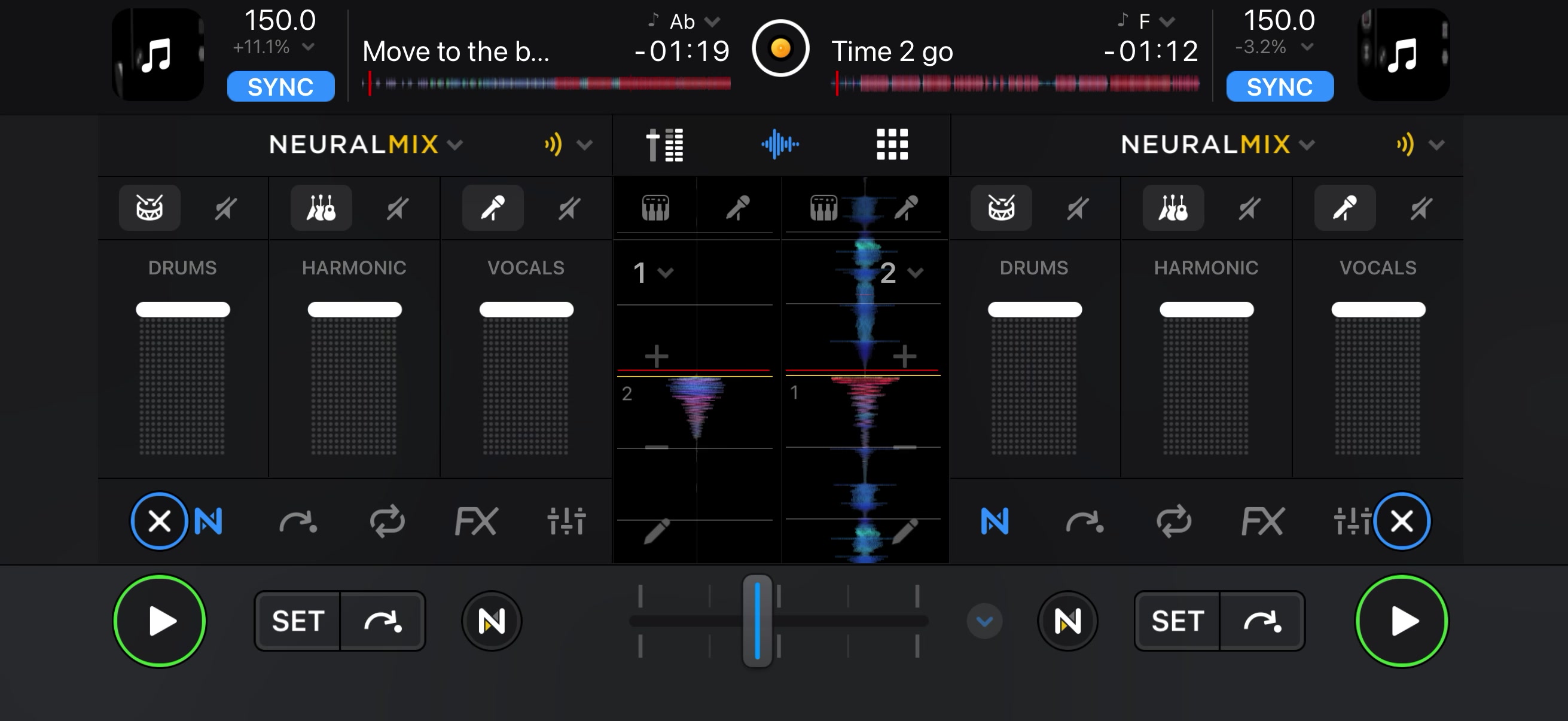
Task: Open left deck album art thumbnail
Action: [x=158, y=55]
